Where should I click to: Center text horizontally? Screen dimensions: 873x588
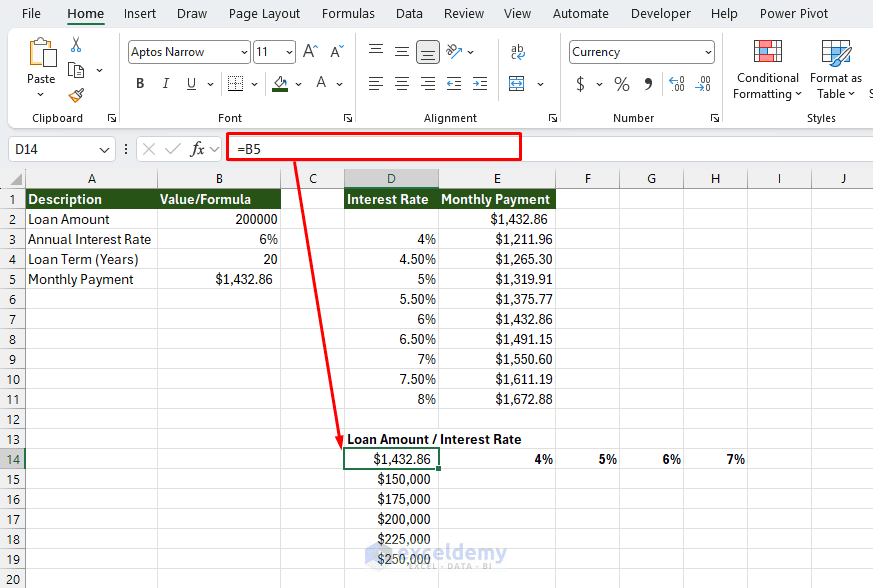(401, 84)
